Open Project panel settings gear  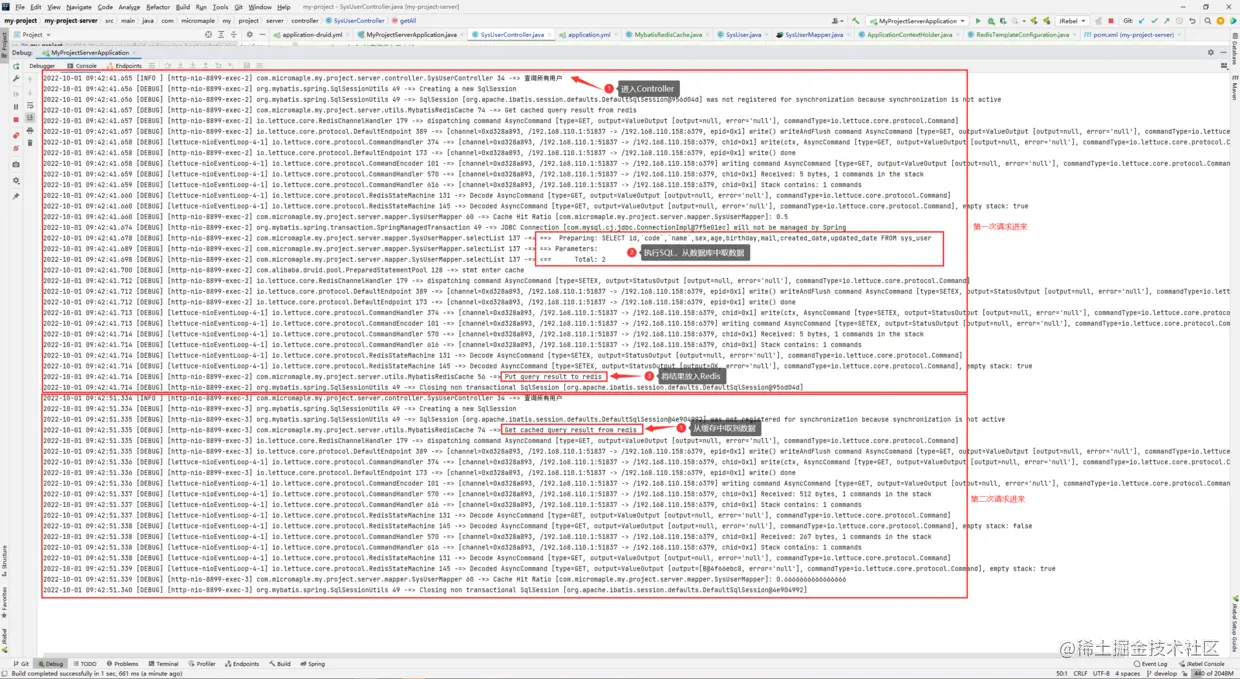pos(249,34)
